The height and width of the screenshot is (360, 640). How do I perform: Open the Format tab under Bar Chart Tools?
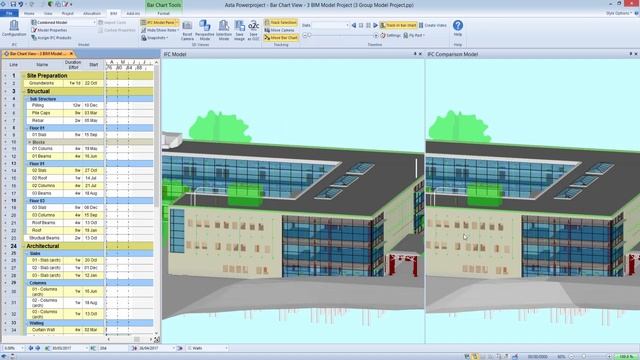tap(163, 13)
